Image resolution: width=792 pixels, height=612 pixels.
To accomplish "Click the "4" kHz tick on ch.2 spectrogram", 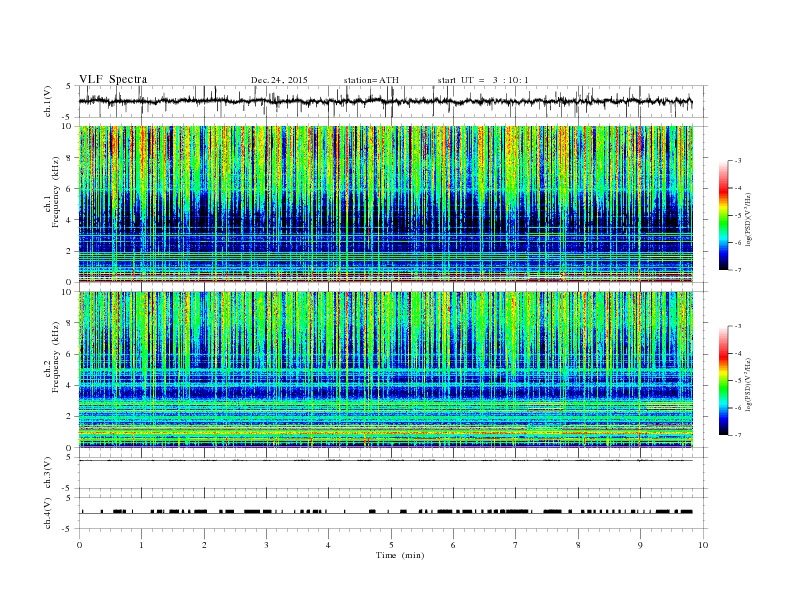I will coord(70,386).
